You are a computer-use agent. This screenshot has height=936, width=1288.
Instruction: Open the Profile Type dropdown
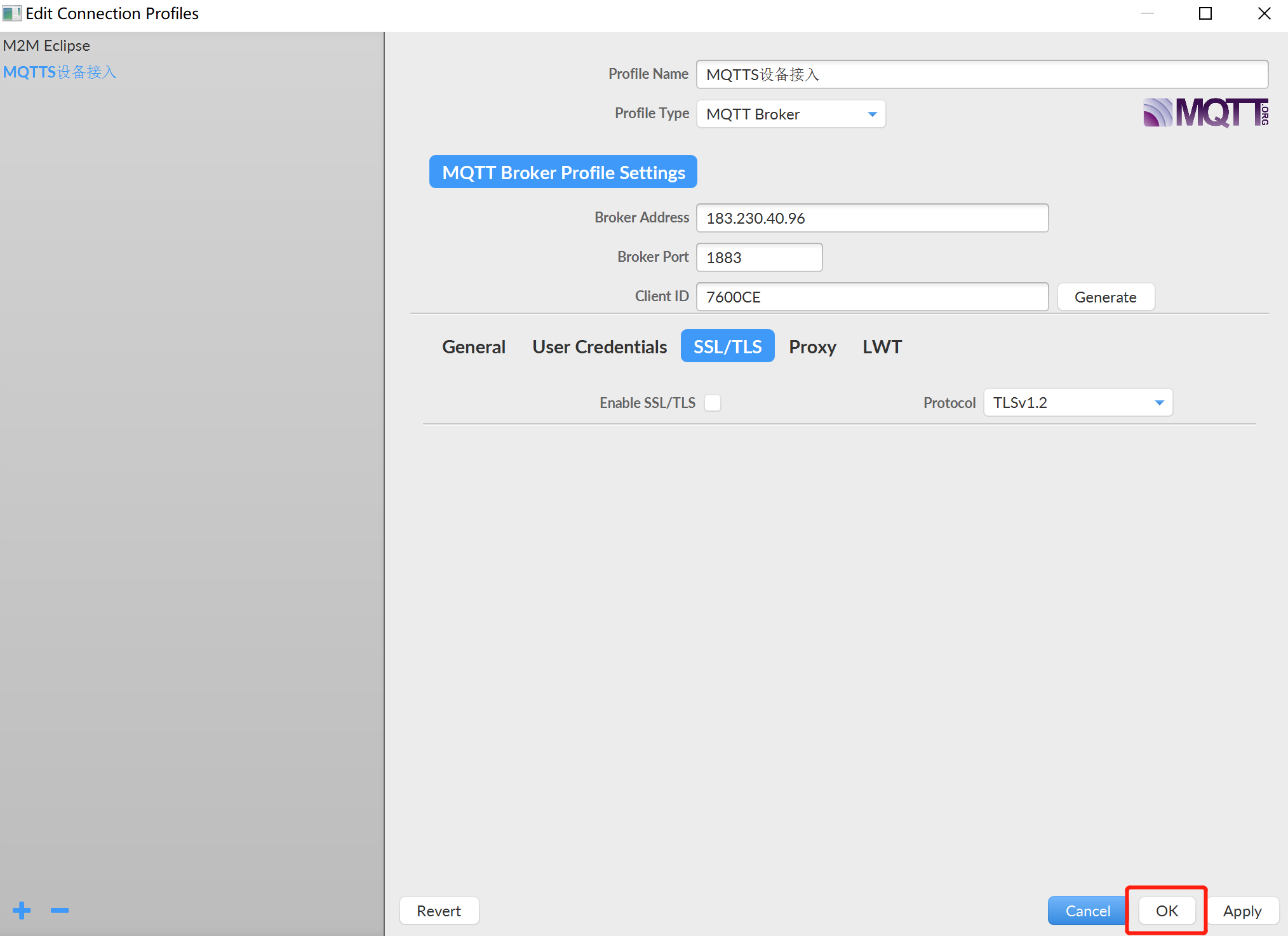(791, 114)
